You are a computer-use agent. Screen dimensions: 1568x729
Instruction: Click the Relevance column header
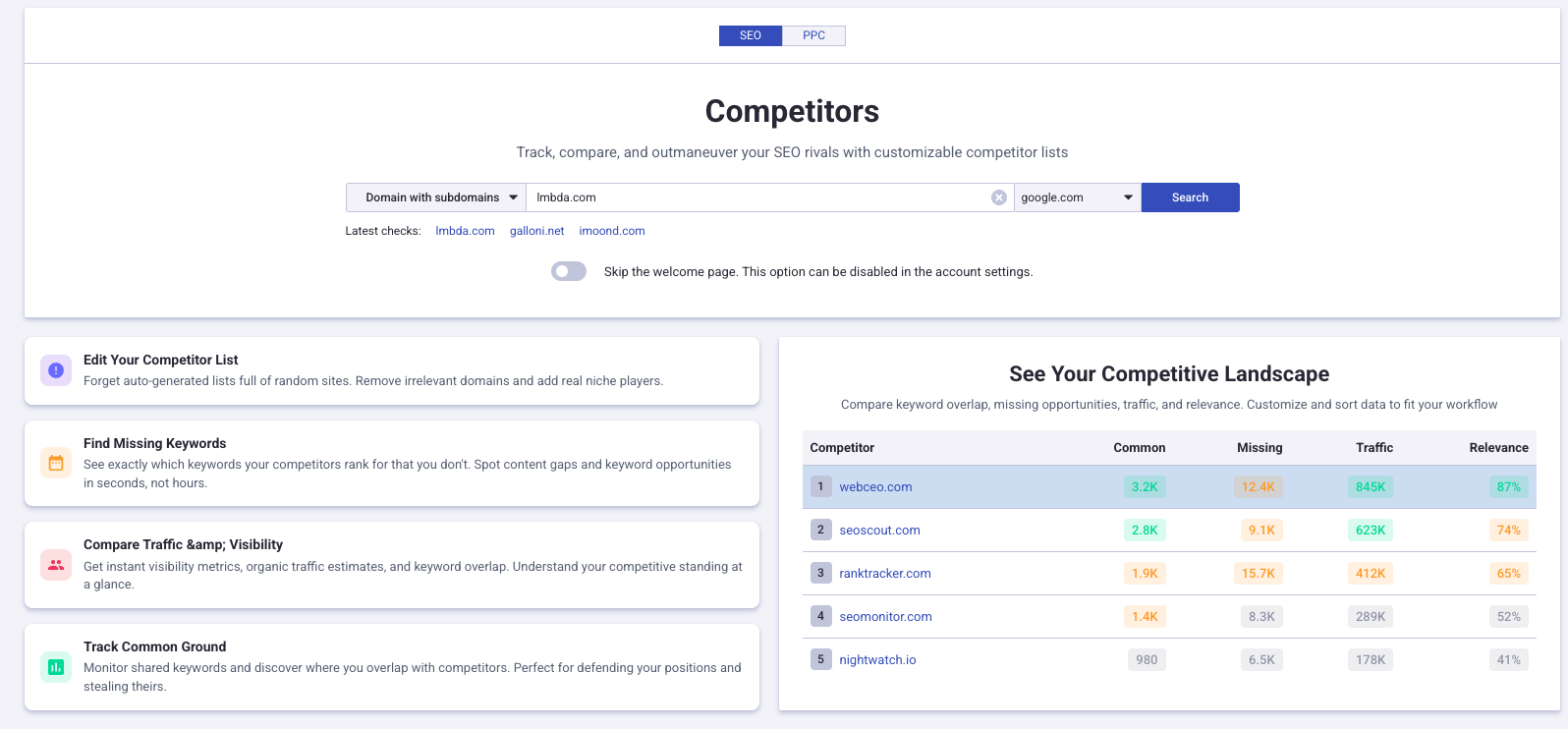tap(1499, 447)
